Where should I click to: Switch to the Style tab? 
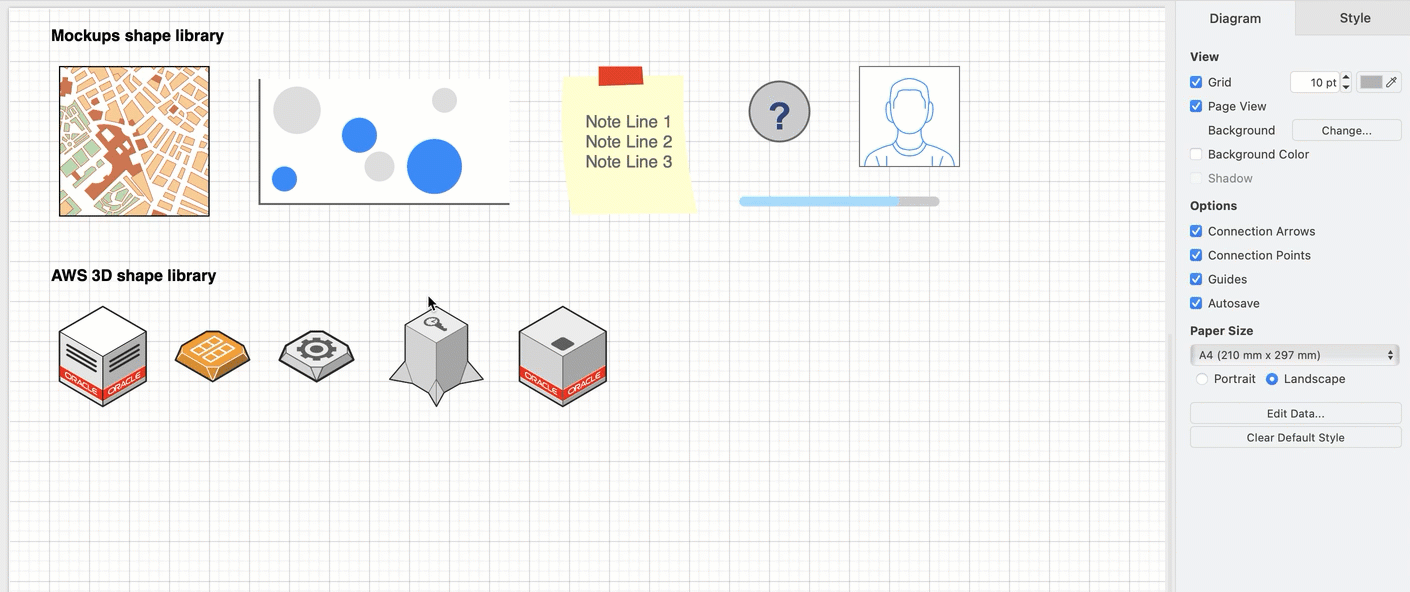[x=1354, y=18]
